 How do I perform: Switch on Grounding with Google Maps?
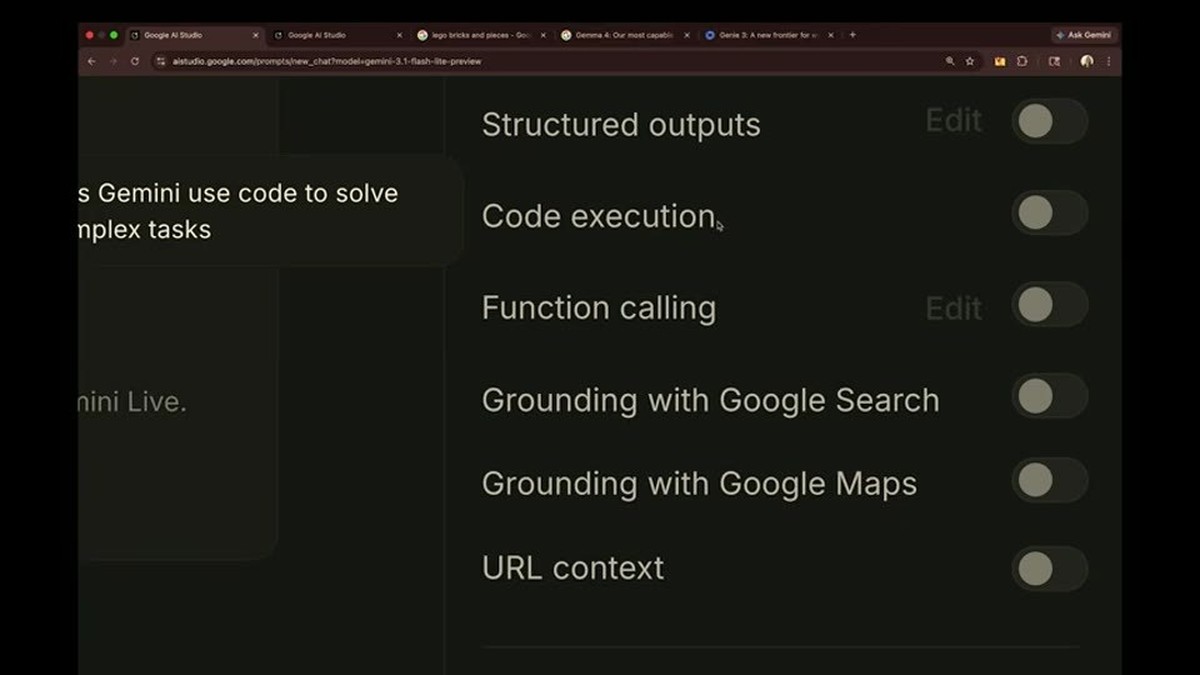pyautogui.click(x=1049, y=481)
